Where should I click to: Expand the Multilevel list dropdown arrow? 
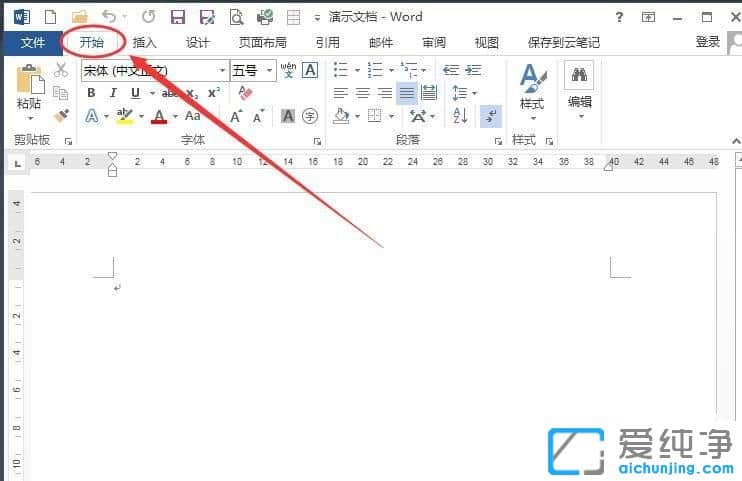(424, 71)
